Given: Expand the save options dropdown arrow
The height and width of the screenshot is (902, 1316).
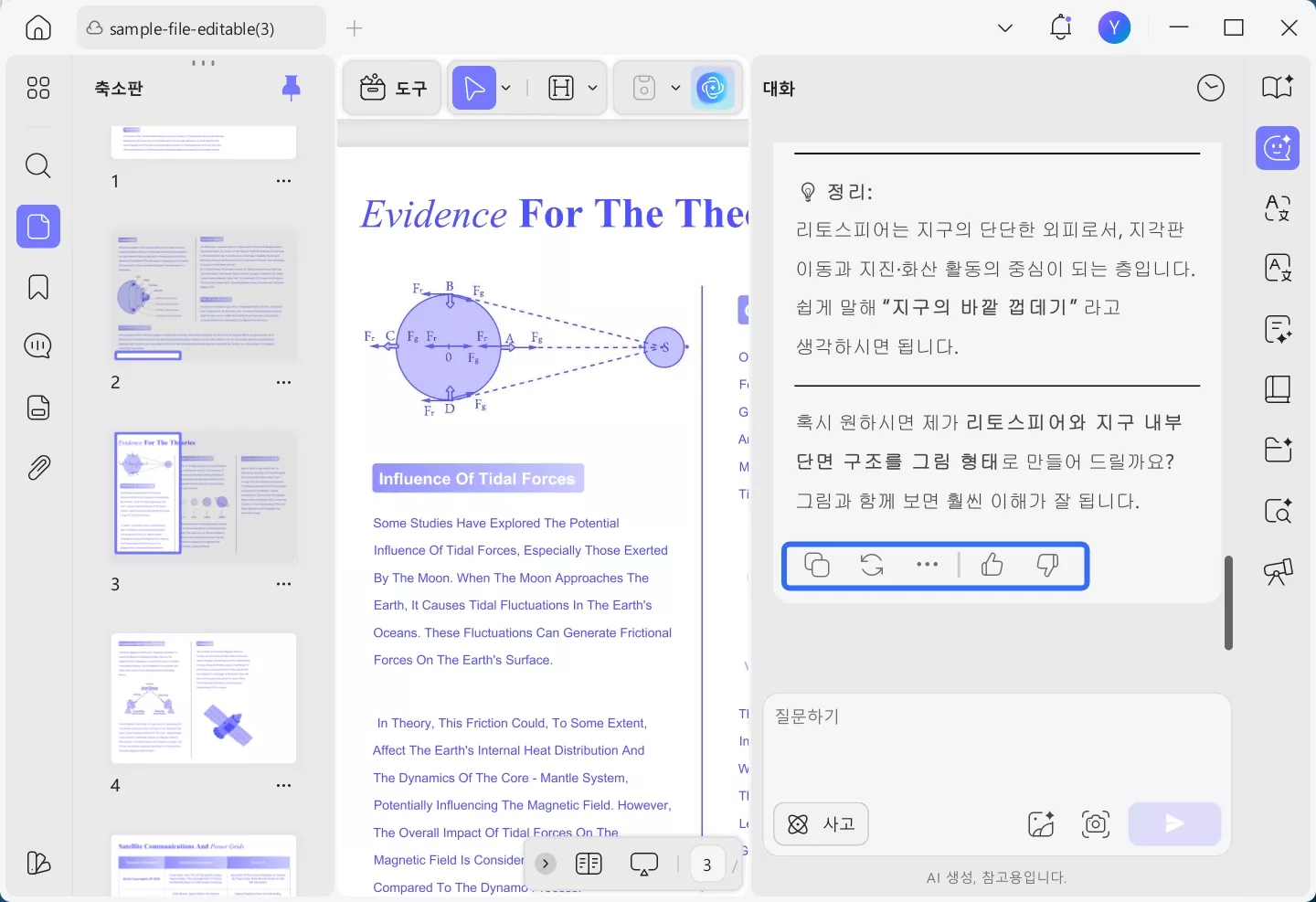Looking at the screenshot, I should (675, 89).
